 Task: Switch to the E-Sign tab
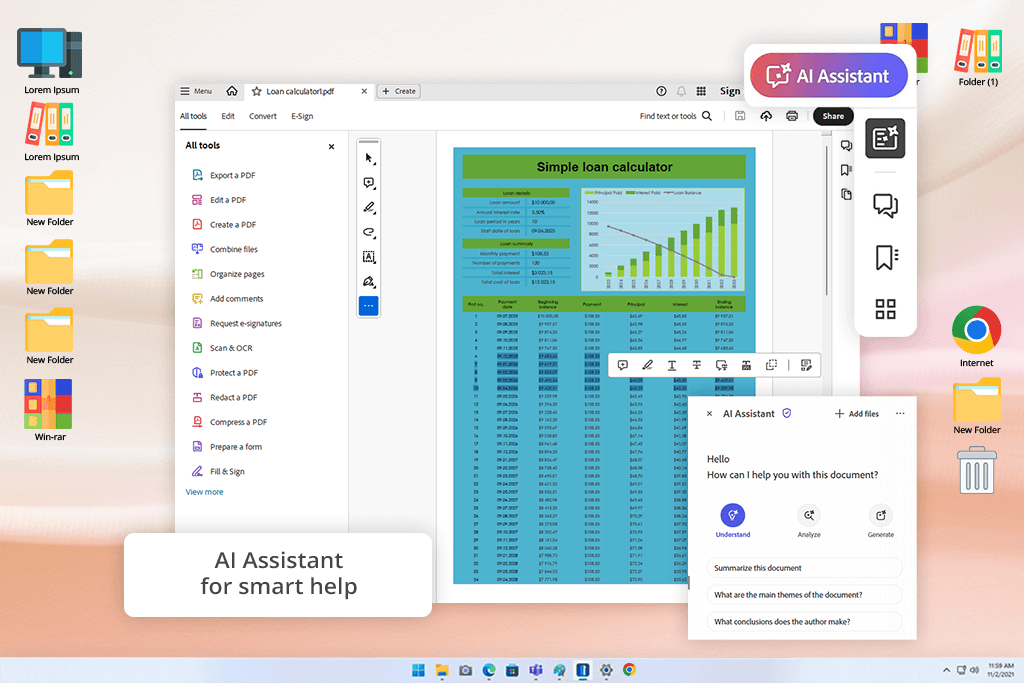pyautogui.click(x=302, y=116)
